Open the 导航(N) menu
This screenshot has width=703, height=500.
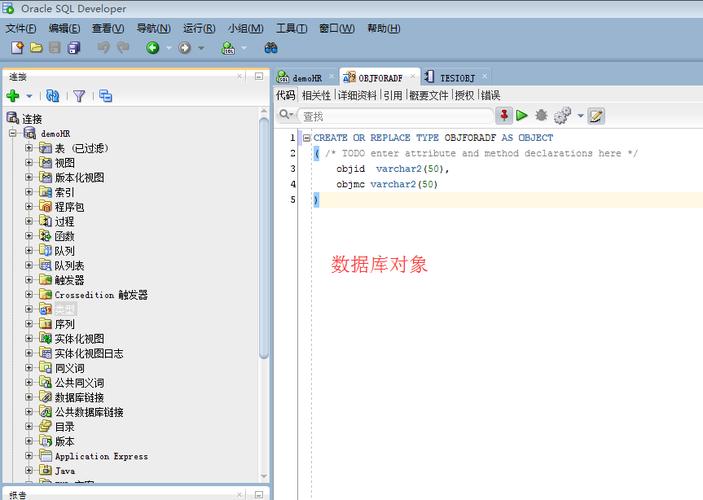pyautogui.click(x=153, y=28)
